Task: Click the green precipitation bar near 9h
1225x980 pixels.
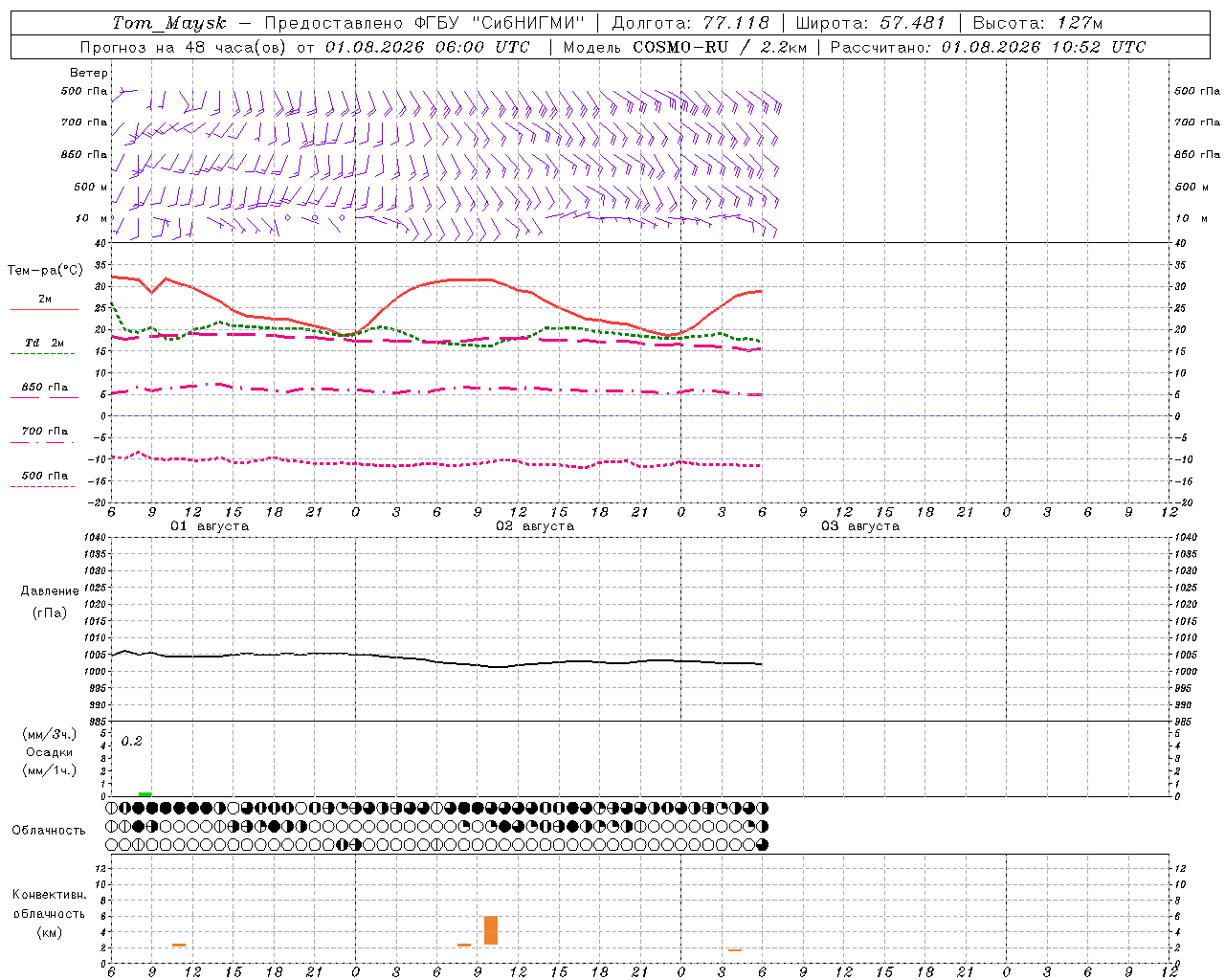Action: pyautogui.click(x=145, y=793)
